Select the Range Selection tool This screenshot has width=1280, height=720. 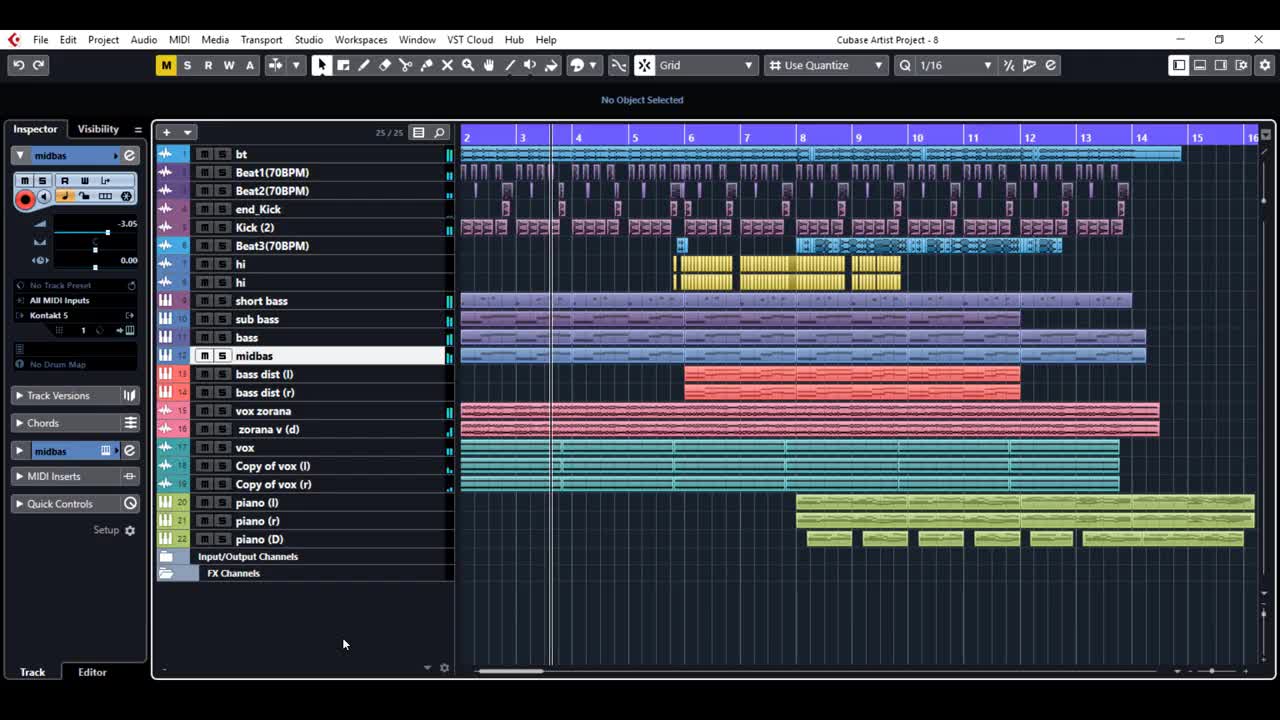(x=343, y=65)
